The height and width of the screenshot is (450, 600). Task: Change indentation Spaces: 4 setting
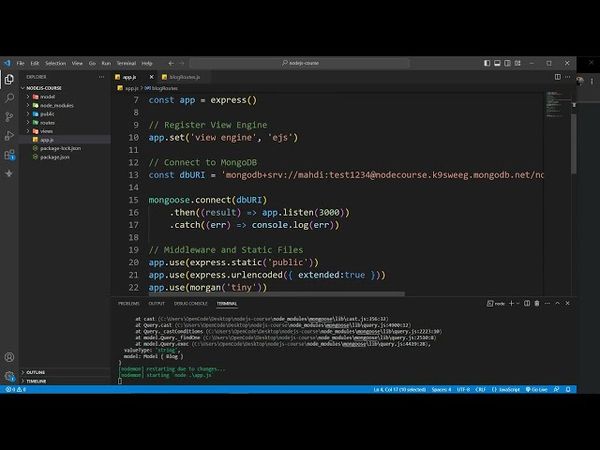[x=441, y=389]
